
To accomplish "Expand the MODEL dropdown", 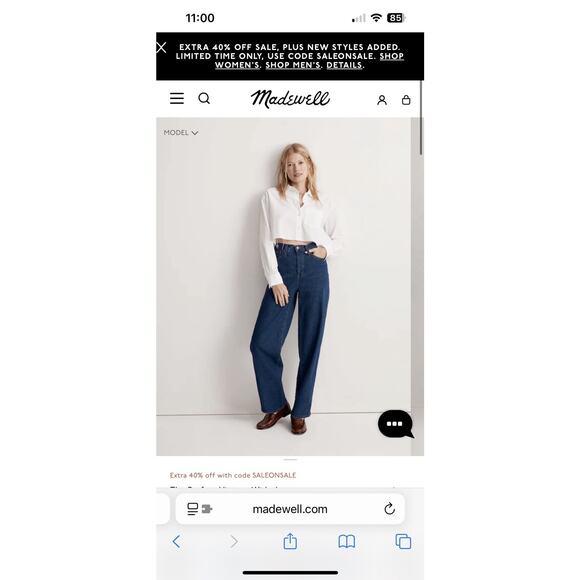I will tap(181, 132).
